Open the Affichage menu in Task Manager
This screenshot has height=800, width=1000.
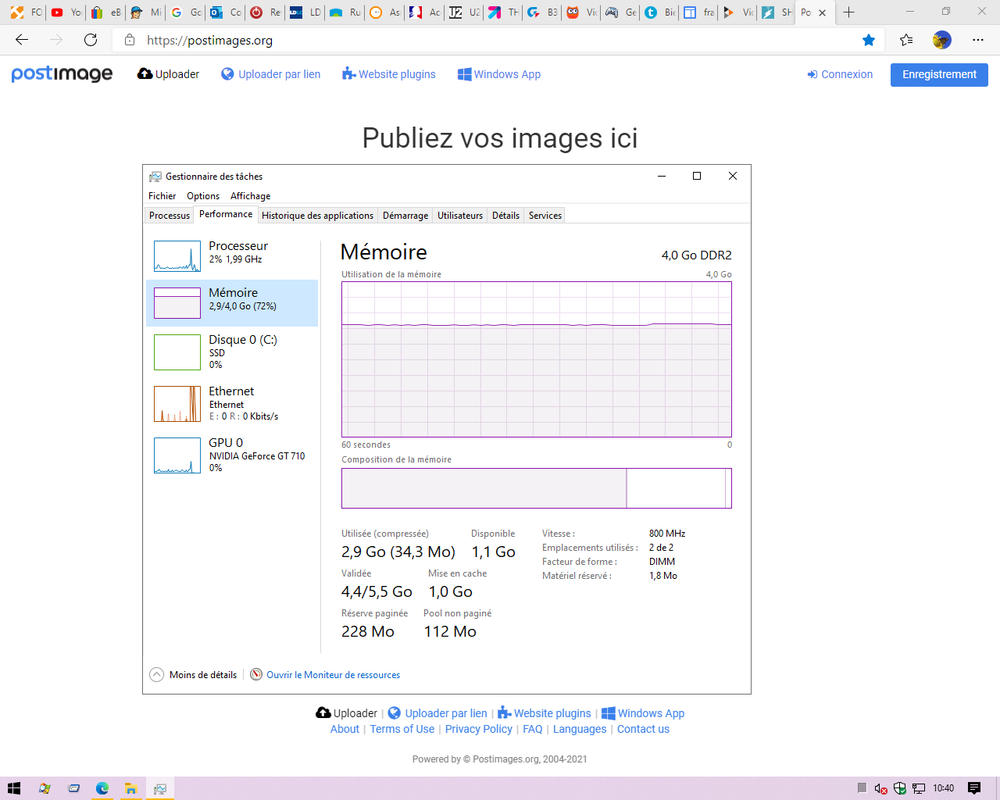[250, 196]
